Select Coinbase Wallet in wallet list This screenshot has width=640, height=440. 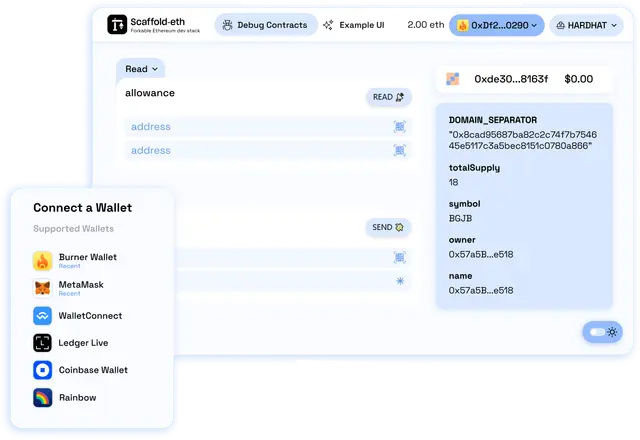pyautogui.click(x=80, y=370)
